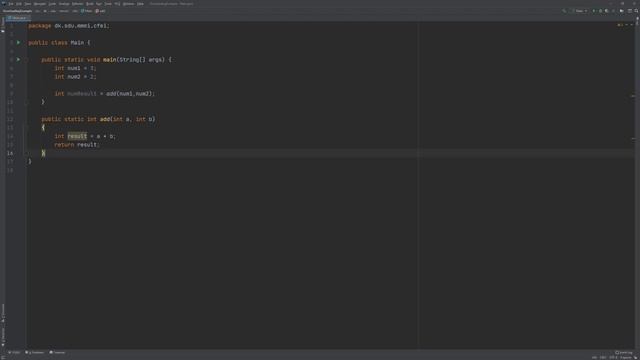Open the run configuration dropdown

click(580, 11)
